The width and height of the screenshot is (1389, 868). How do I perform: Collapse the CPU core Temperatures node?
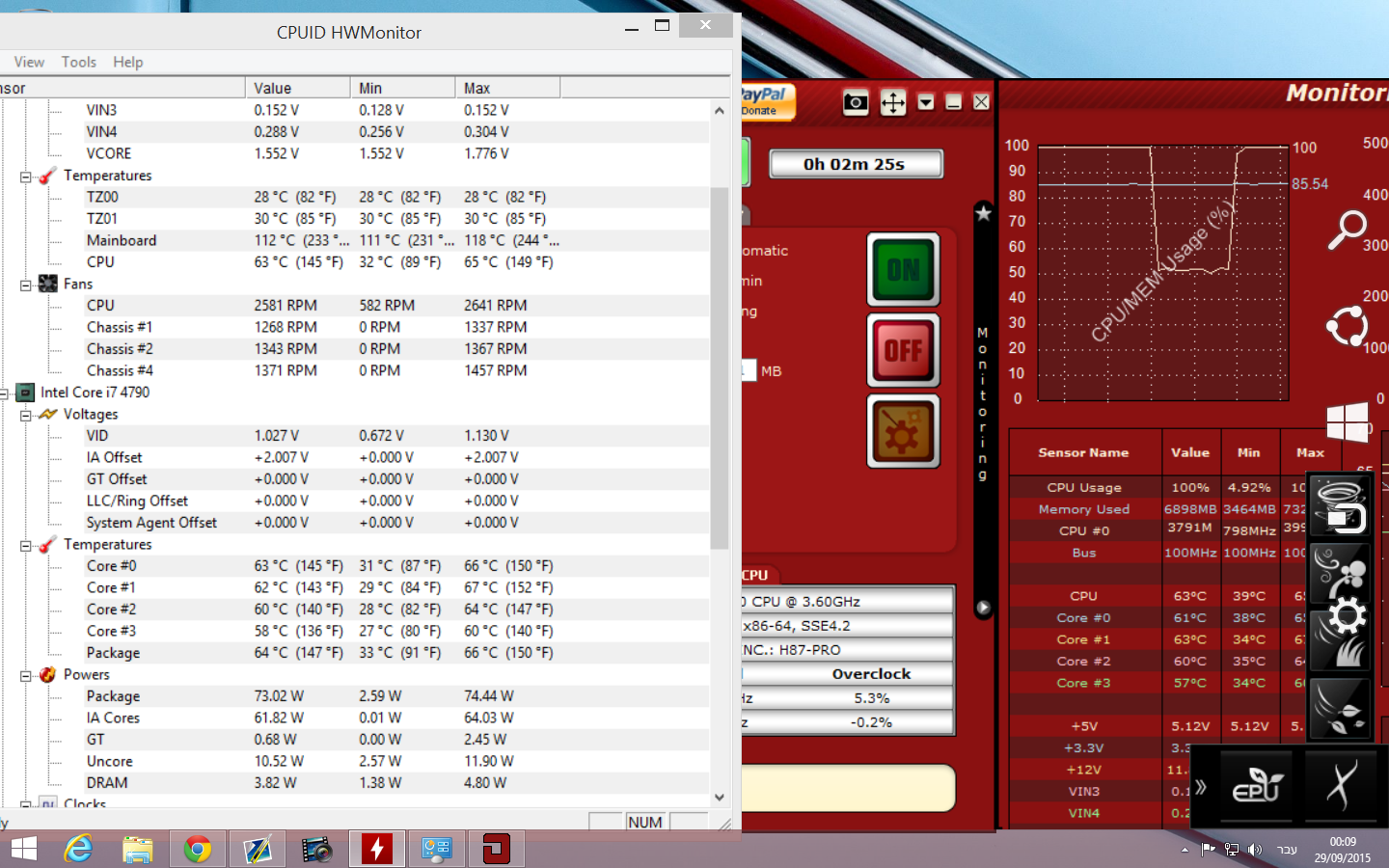pos(26,545)
